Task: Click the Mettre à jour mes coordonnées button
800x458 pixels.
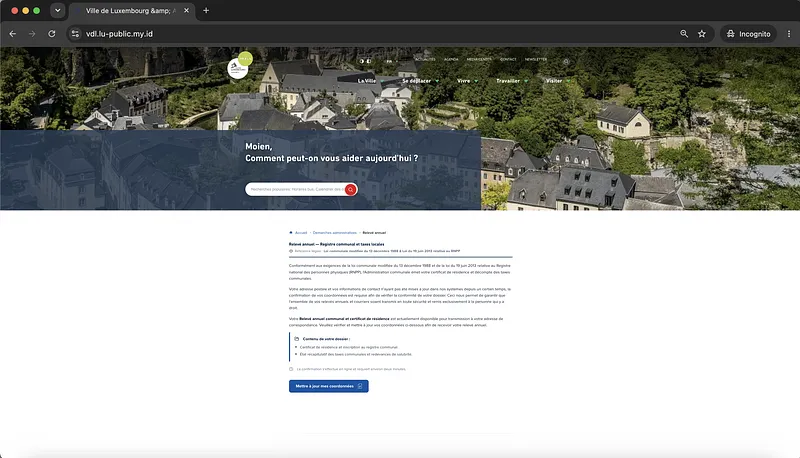Action: [x=329, y=386]
